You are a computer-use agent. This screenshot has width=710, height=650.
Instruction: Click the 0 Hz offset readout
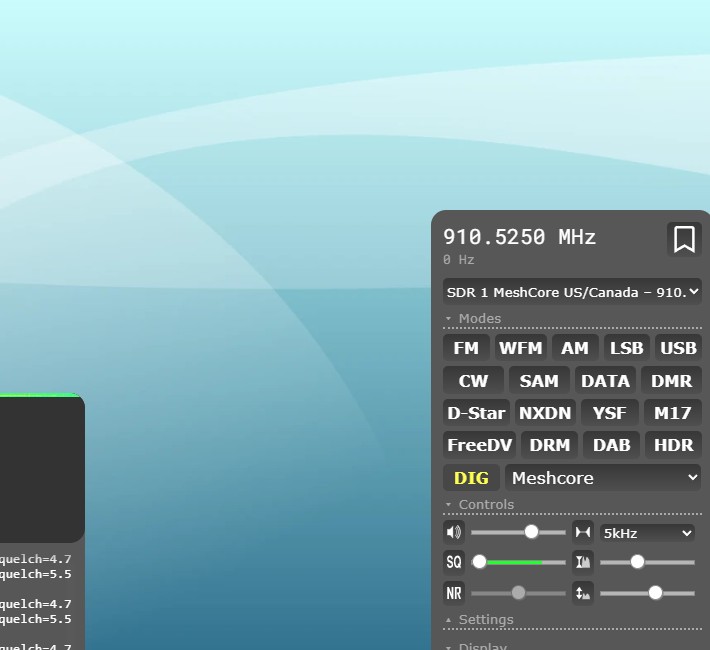pos(459,260)
